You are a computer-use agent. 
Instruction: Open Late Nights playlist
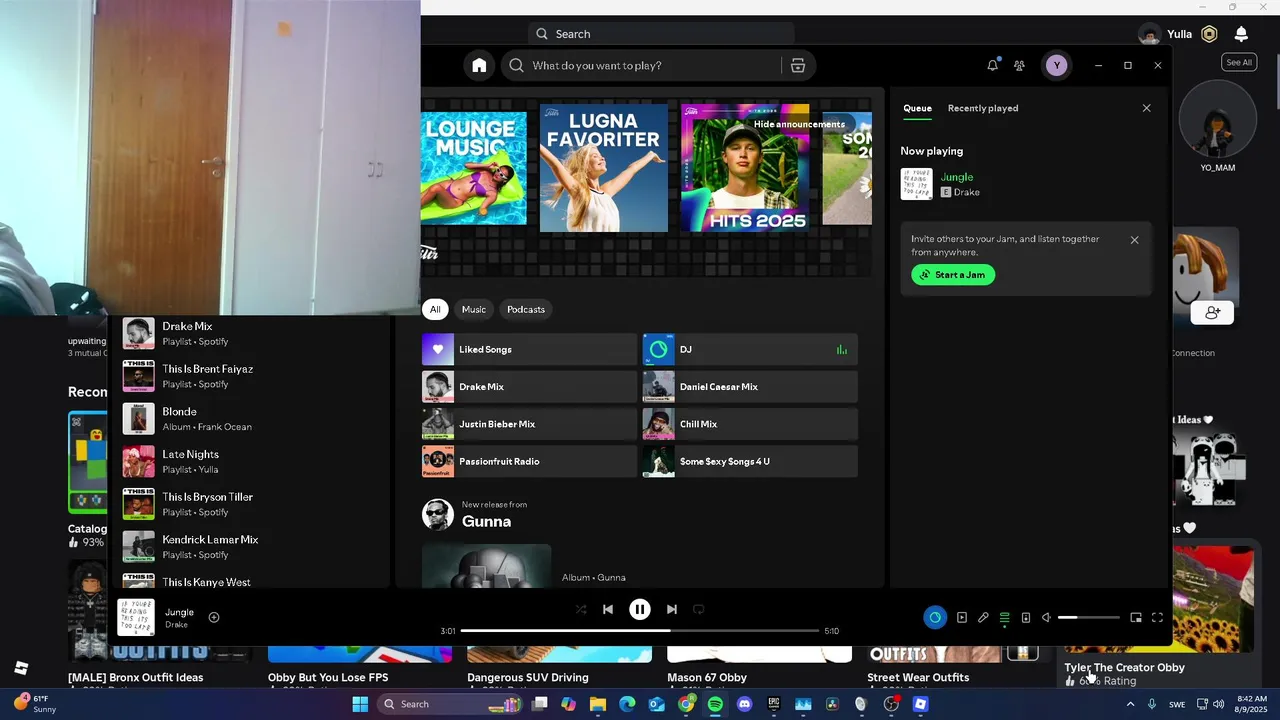tap(250, 461)
